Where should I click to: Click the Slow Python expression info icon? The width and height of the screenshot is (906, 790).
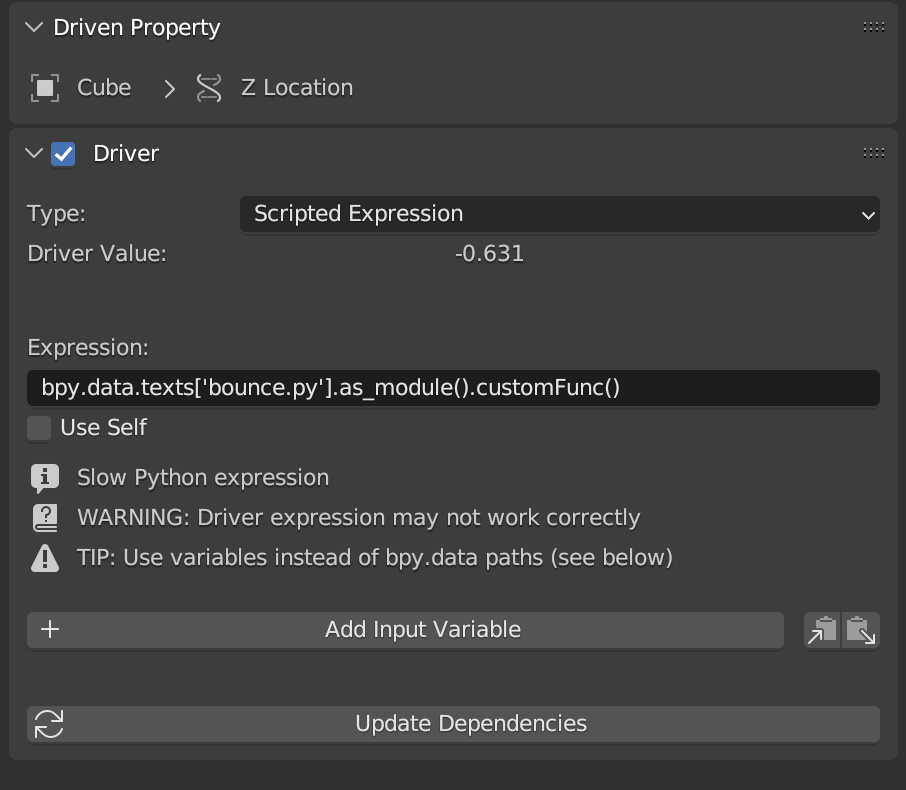(x=45, y=478)
